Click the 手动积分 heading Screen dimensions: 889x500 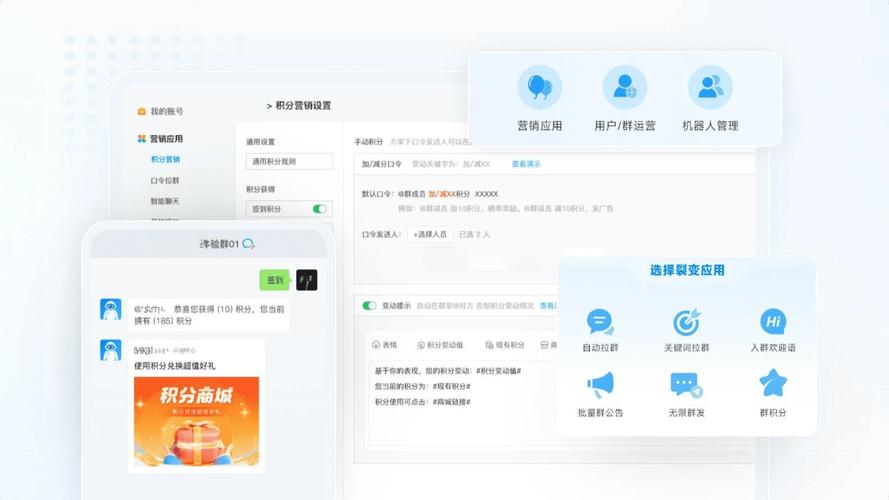point(369,142)
